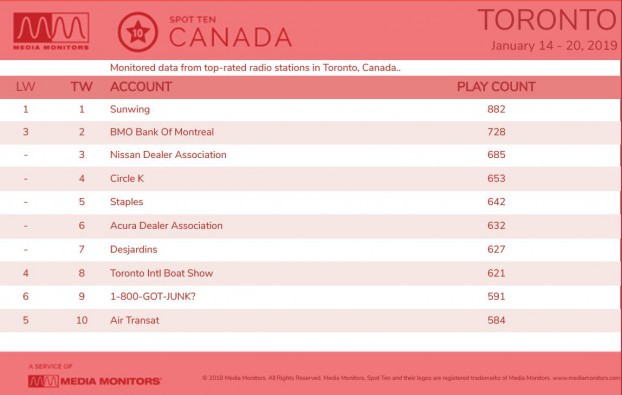Click the Circle K account name
622x395 pixels.
coord(127,178)
